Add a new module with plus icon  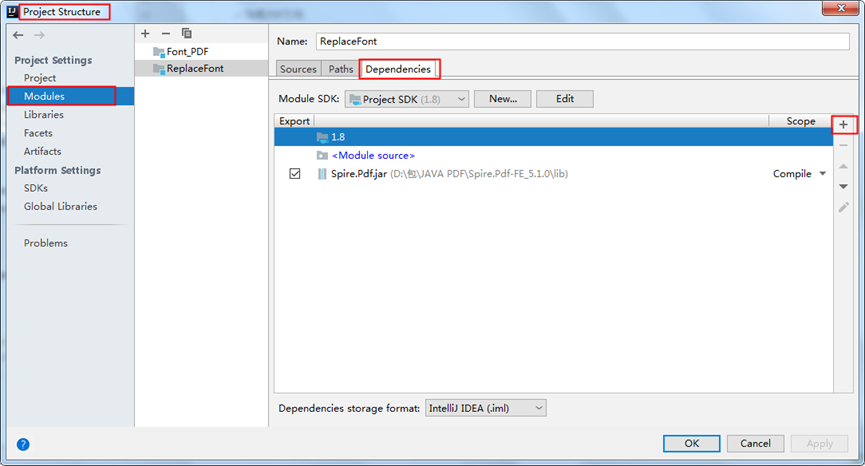145,34
